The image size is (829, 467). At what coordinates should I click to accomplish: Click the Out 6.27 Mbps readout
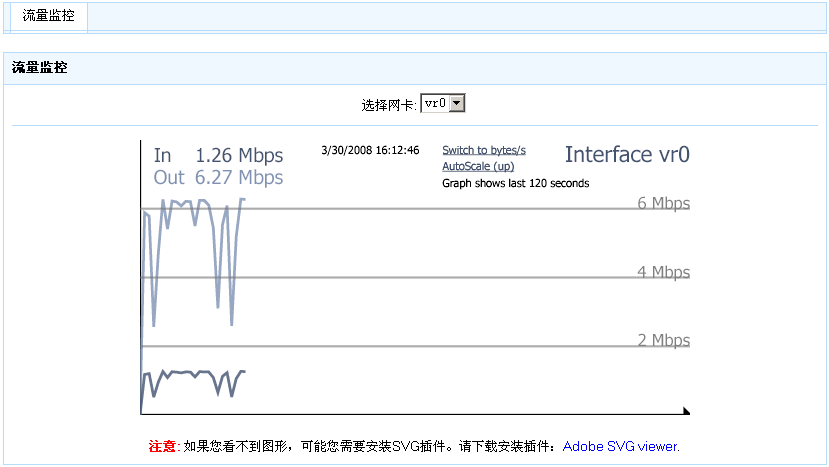[x=218, y=178]
